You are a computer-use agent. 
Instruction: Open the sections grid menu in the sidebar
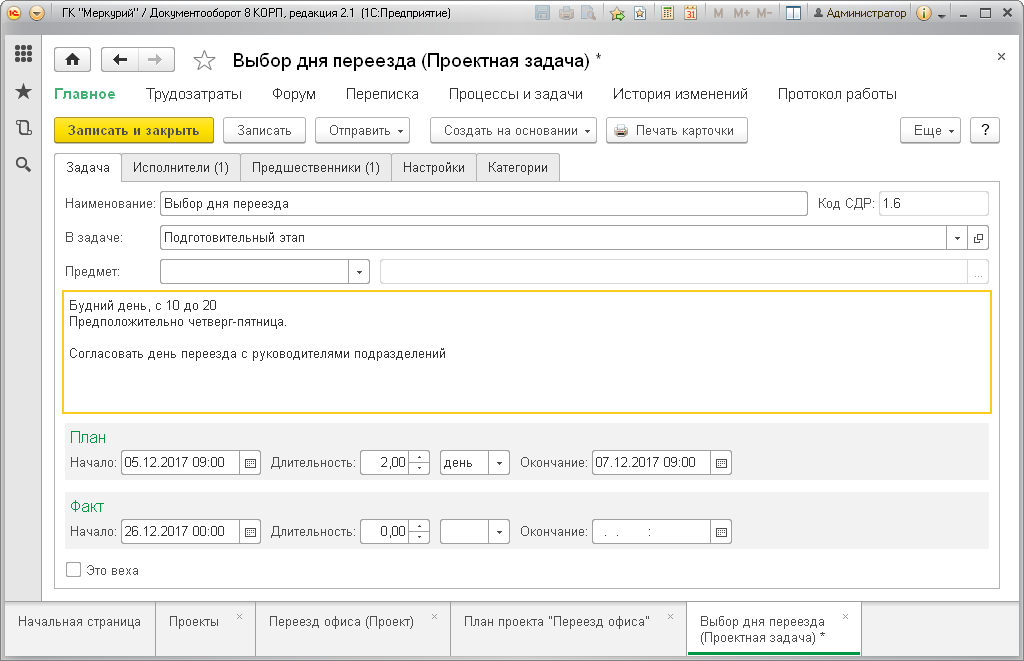24,54
